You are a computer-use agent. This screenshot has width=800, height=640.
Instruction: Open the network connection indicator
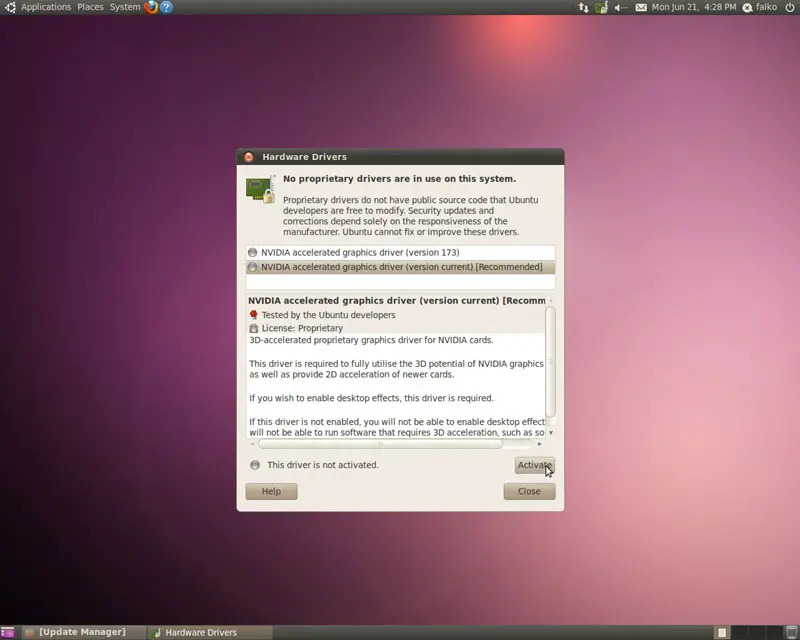(583, 7)
